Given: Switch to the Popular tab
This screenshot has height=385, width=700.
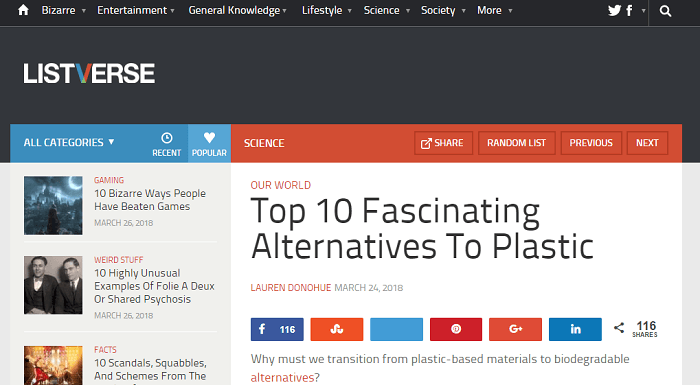Looking at the screenshot, I should click(x=209, y=144).
